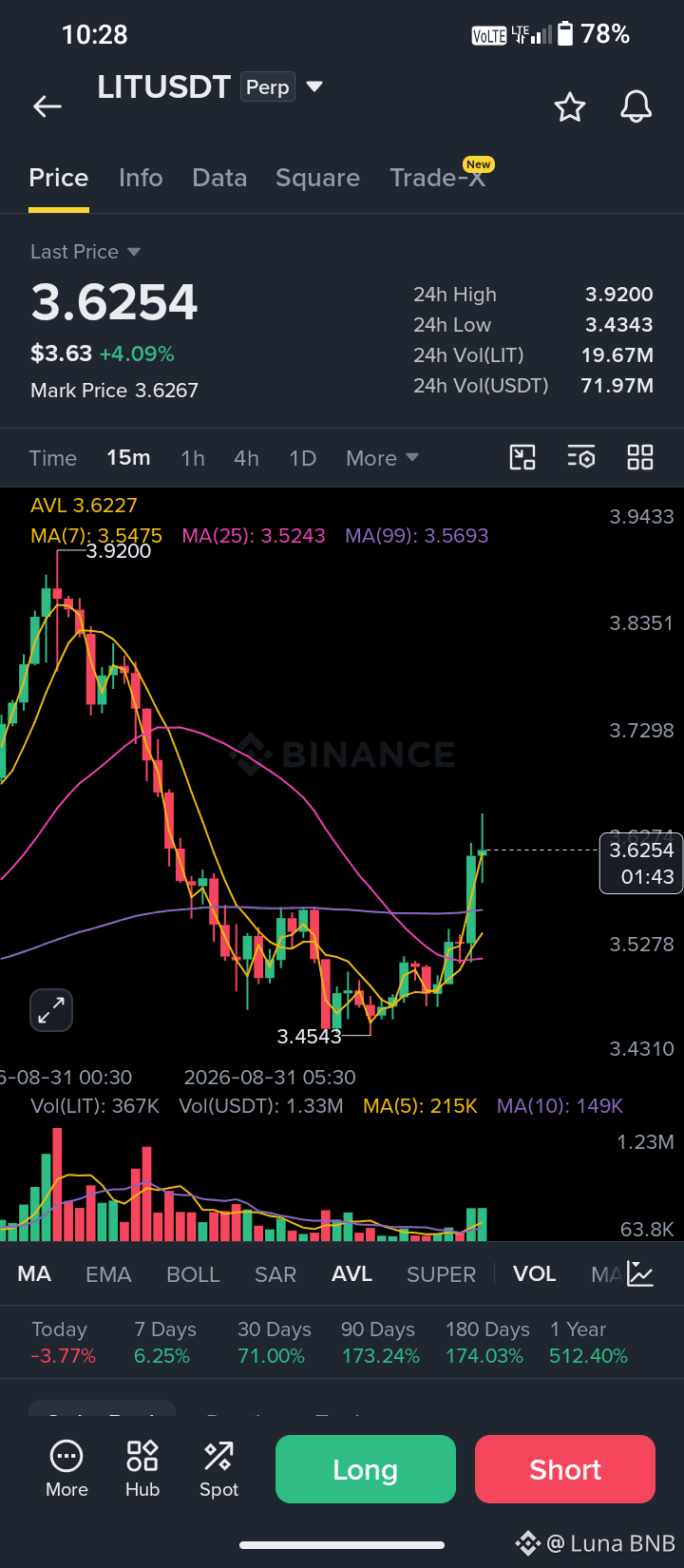Open the More menu icon
The image size is (684, 1568).
click(66, 1468)
